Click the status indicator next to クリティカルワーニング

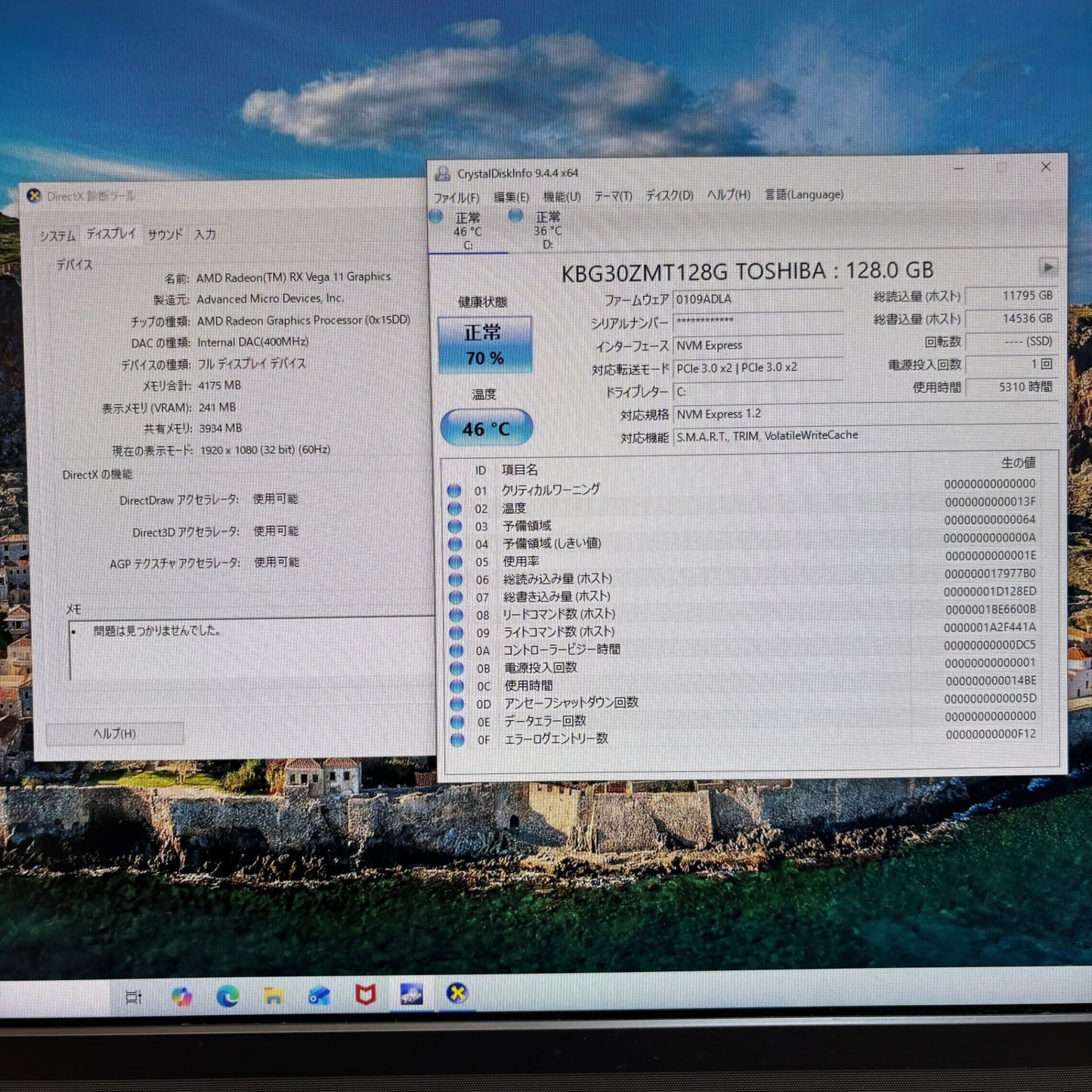455,490
